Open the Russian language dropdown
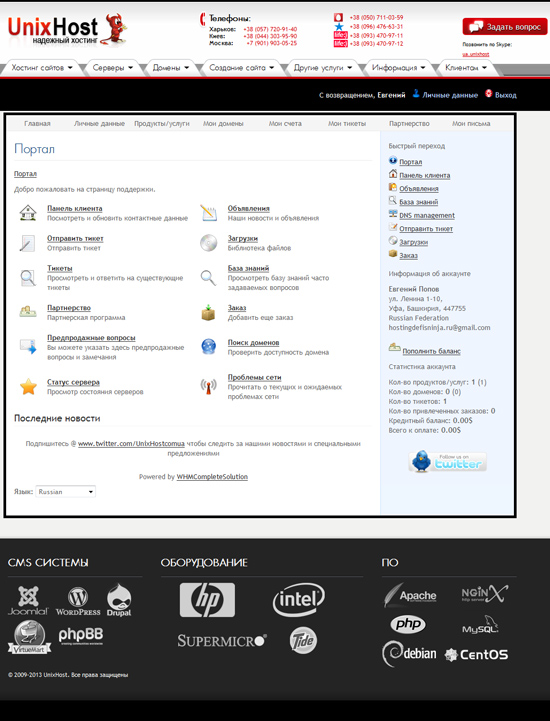 point(66,492)
